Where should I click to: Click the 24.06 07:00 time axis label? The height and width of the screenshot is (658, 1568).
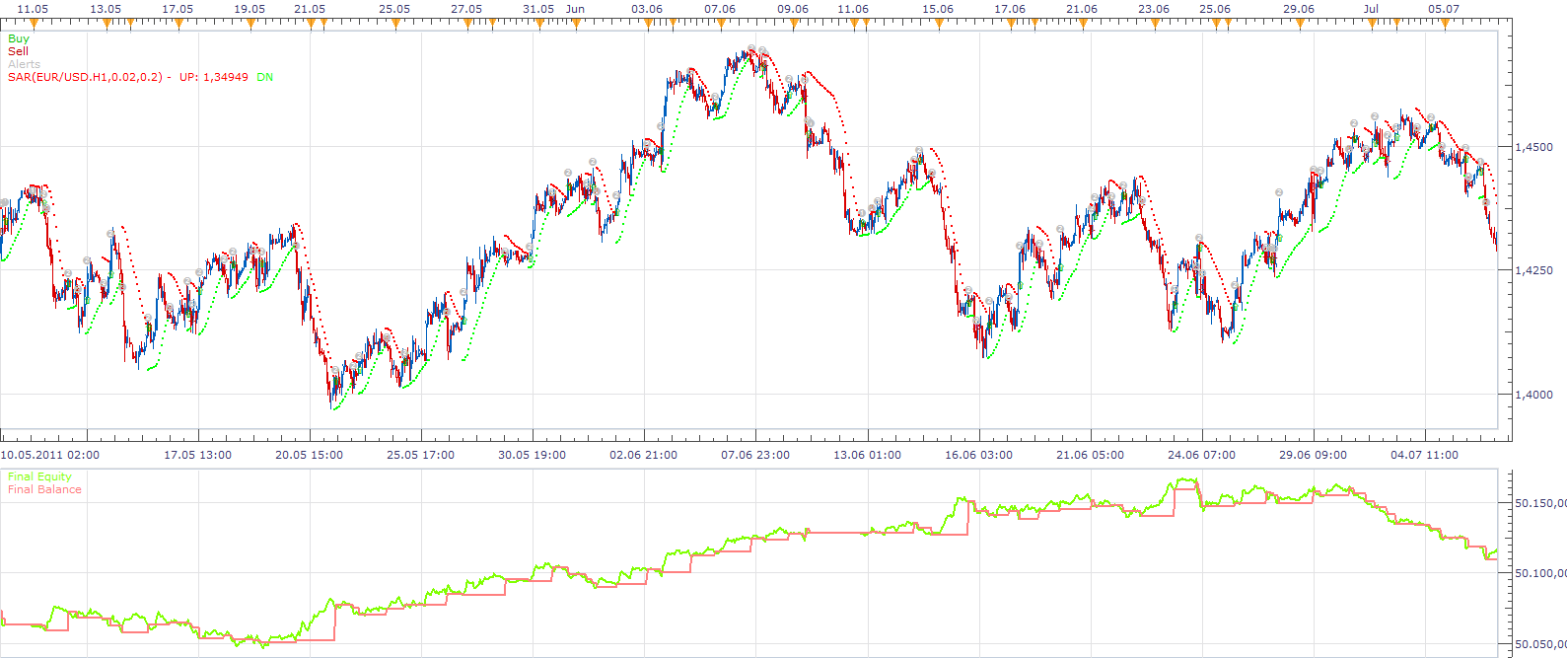(1201, 455)
